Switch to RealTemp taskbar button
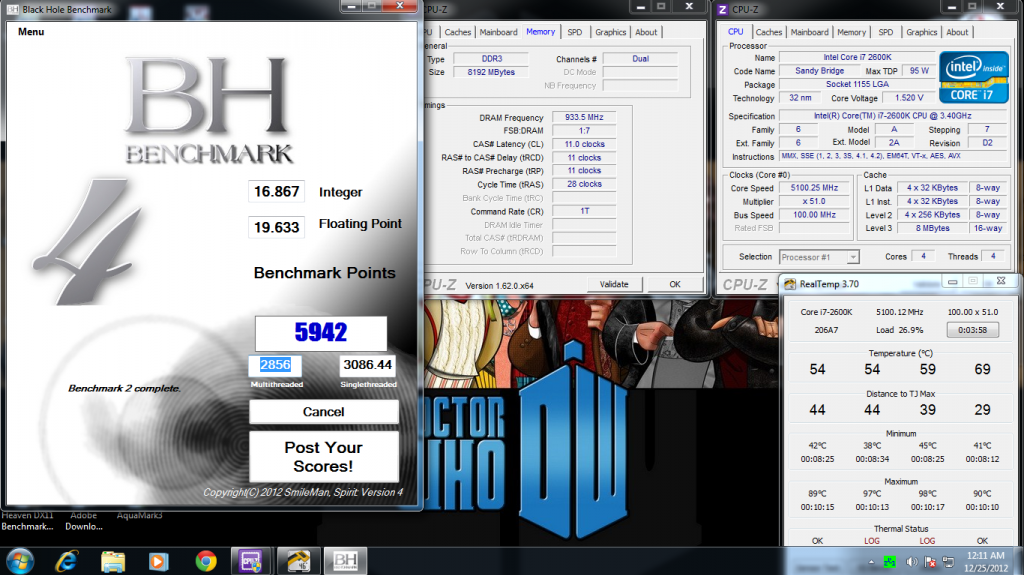Screen dimensions: 1024x575 pos(298,561)
